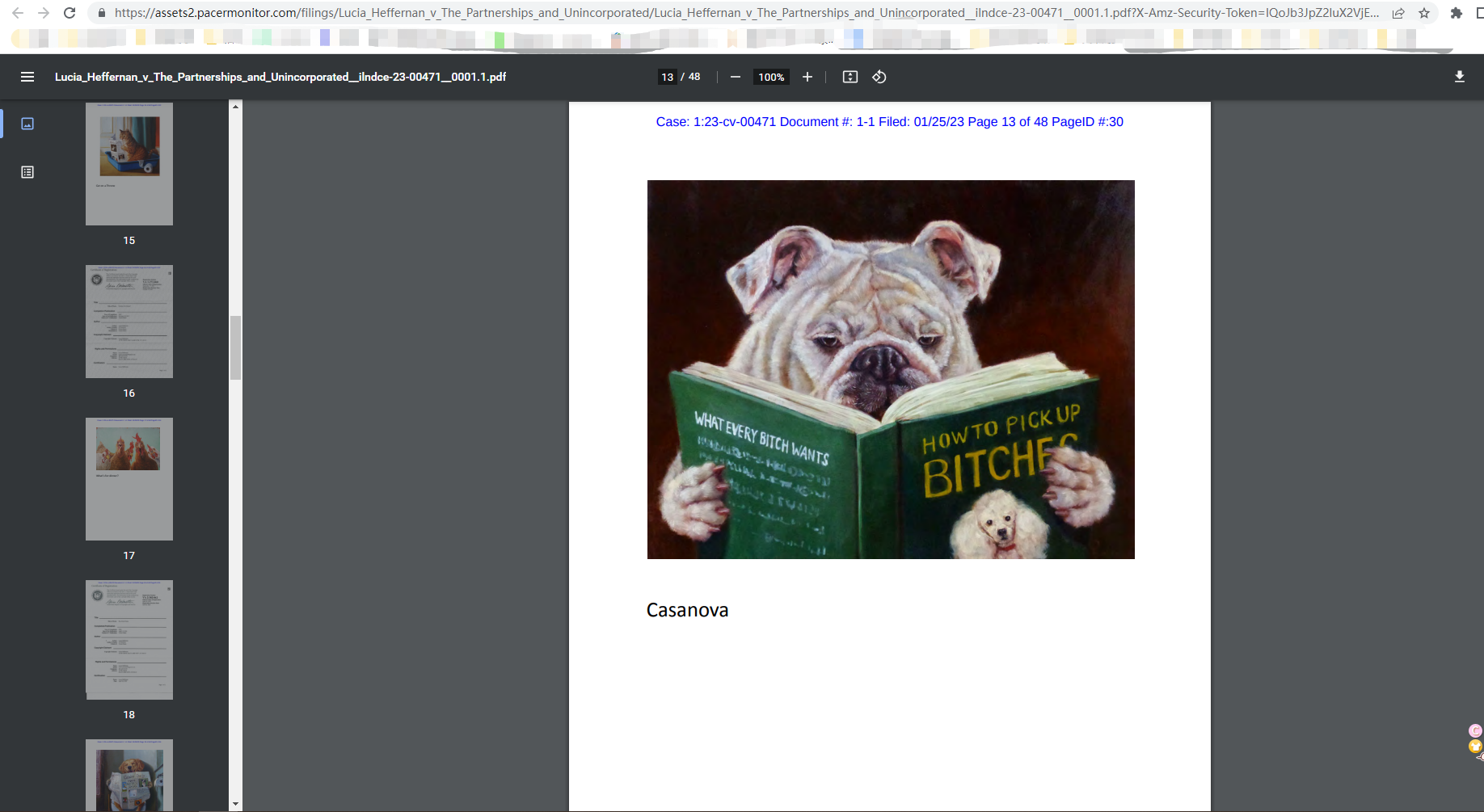Screen dimensions: 1484x812
Task: Share this page from address bar
Action: pyautogui.click(x=1398, y=13)
